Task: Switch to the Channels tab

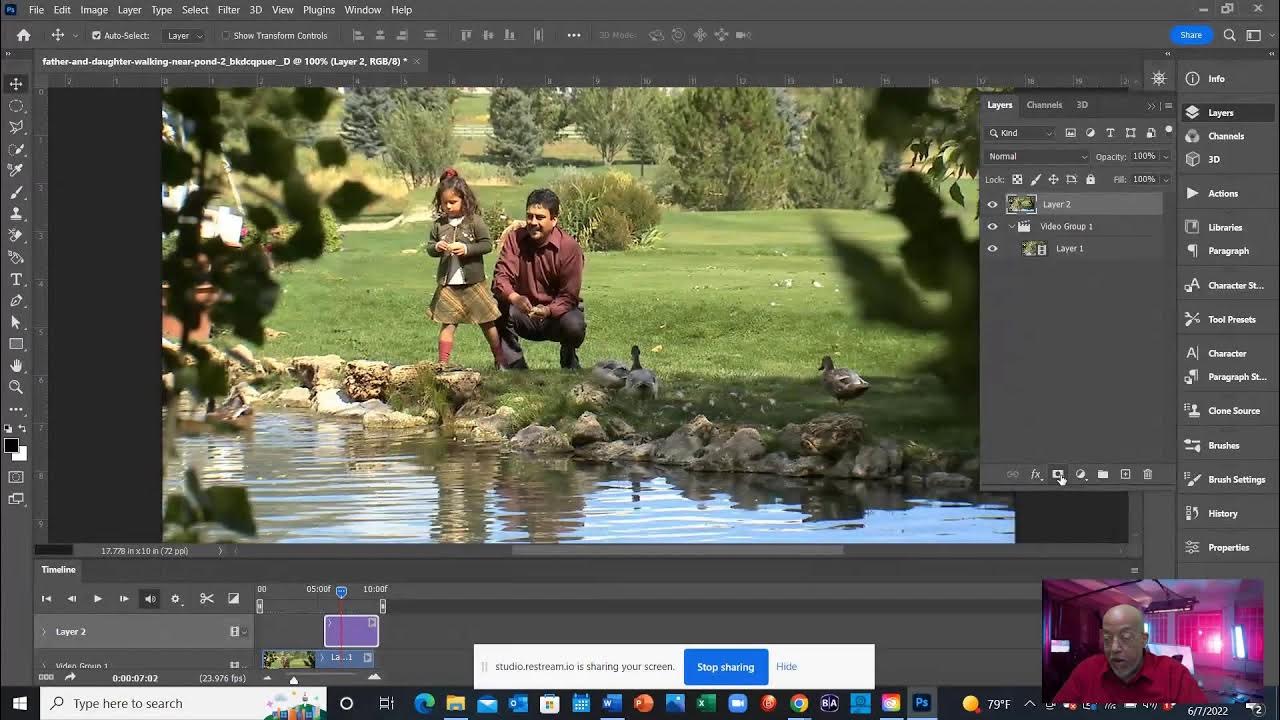Action: pos(1044,105)
